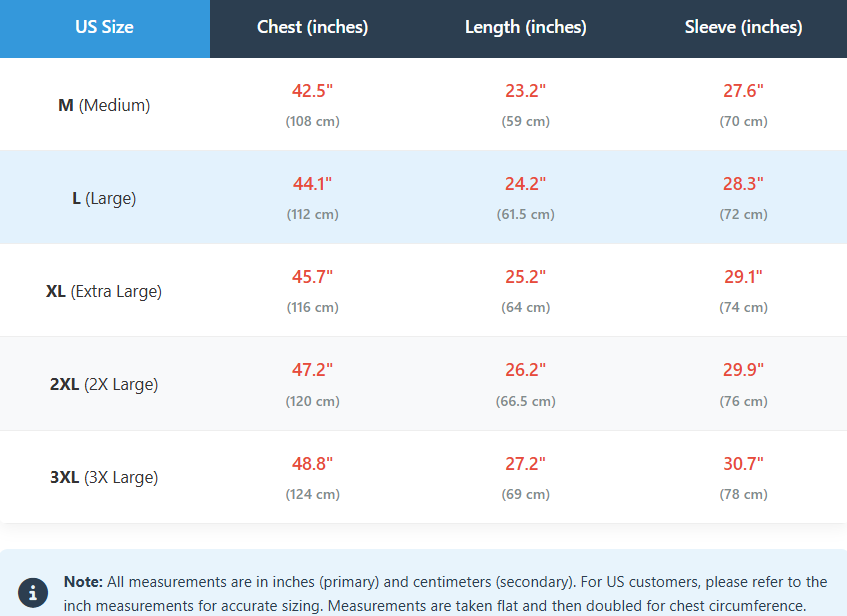Click the info icon beside the Note

pos(33,592)
